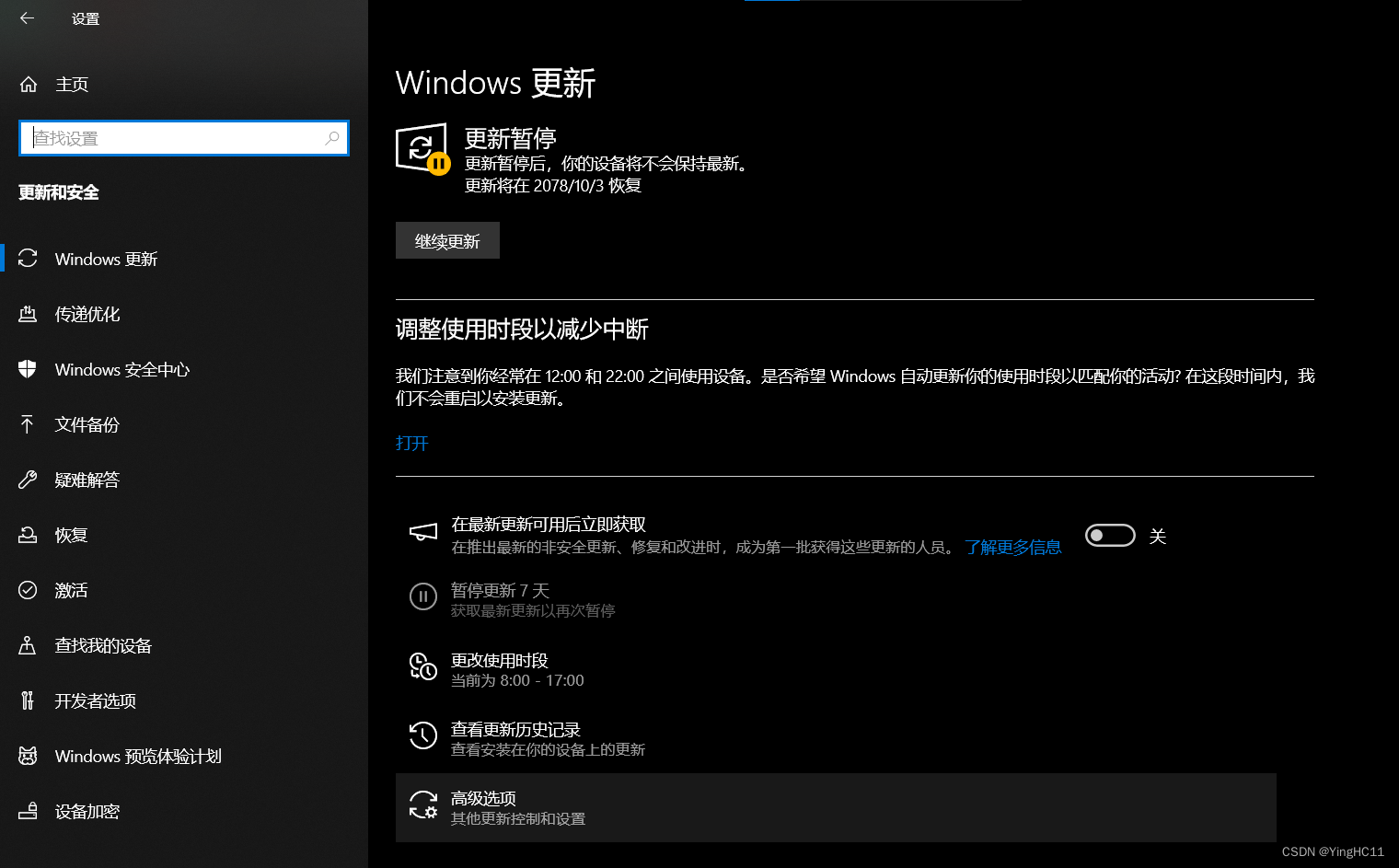Click the 继续更新 button
Image resolution: width=1399 pixels, height=868 pixels.
tap(447, 240)
